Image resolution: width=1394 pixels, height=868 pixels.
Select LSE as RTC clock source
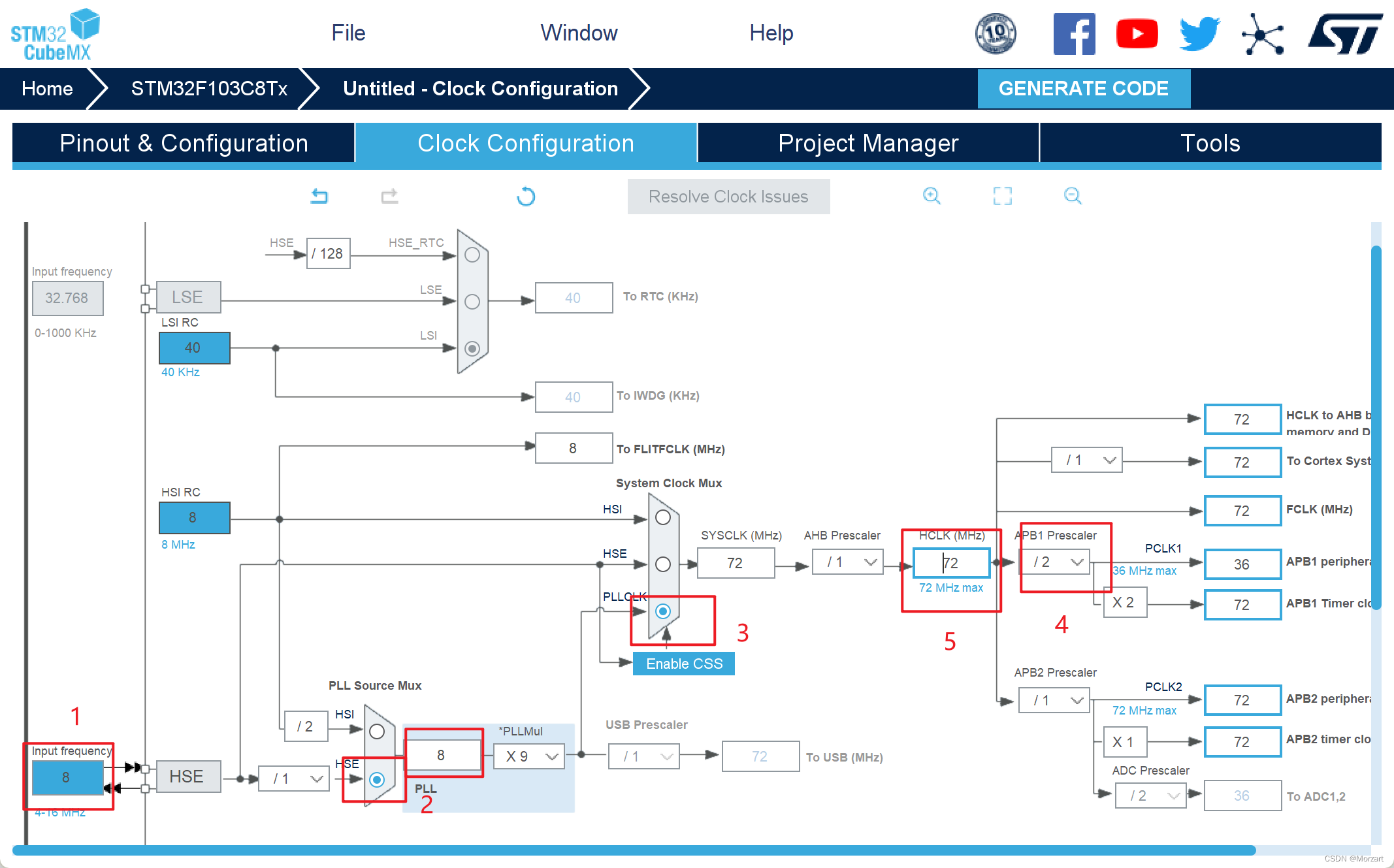[472, 302]
